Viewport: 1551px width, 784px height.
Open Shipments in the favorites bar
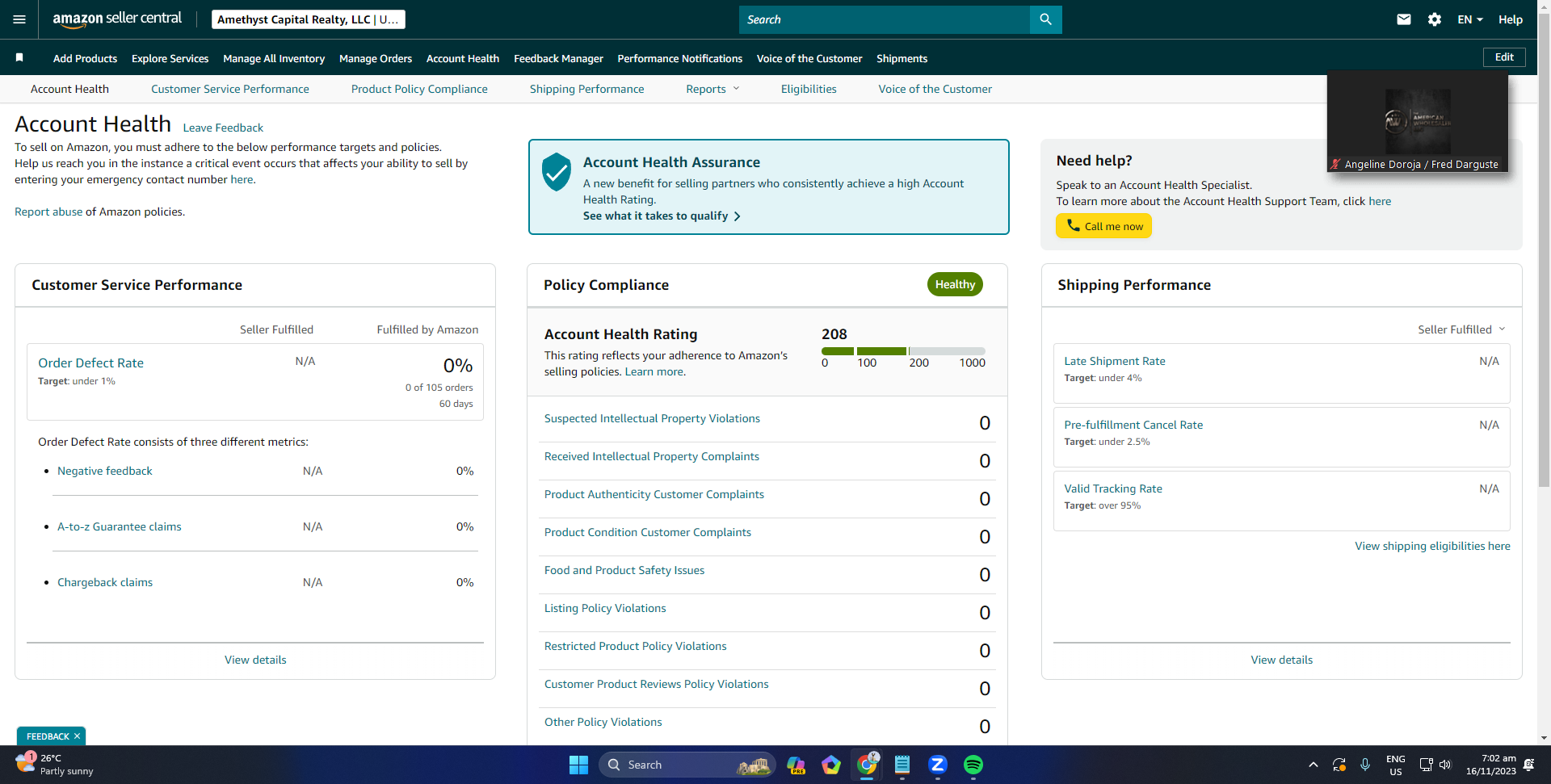click(902, 58)
